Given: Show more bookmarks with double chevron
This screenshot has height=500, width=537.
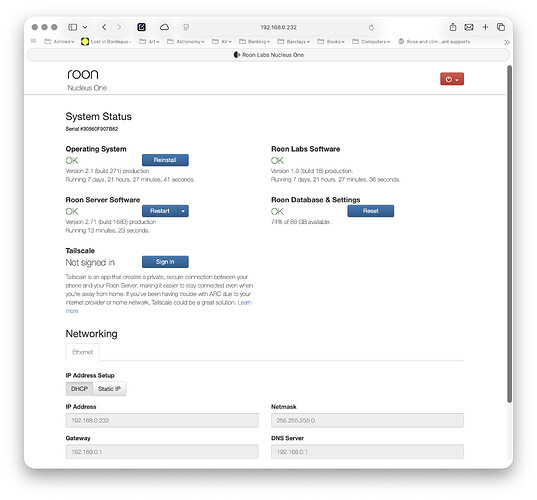Looking at the screenshot, I should click(x=507, y=42).
